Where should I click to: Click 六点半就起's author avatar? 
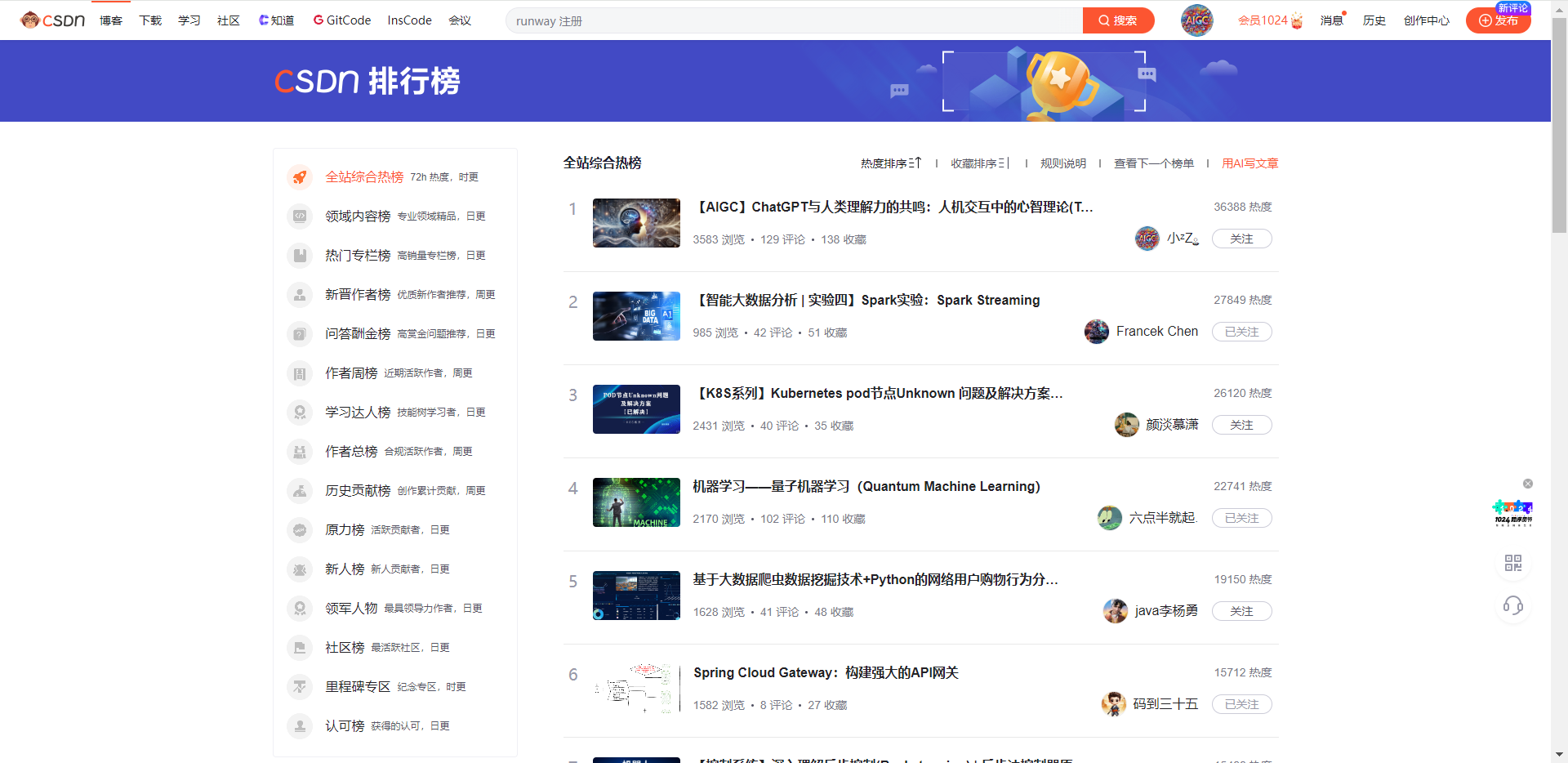1110,518
